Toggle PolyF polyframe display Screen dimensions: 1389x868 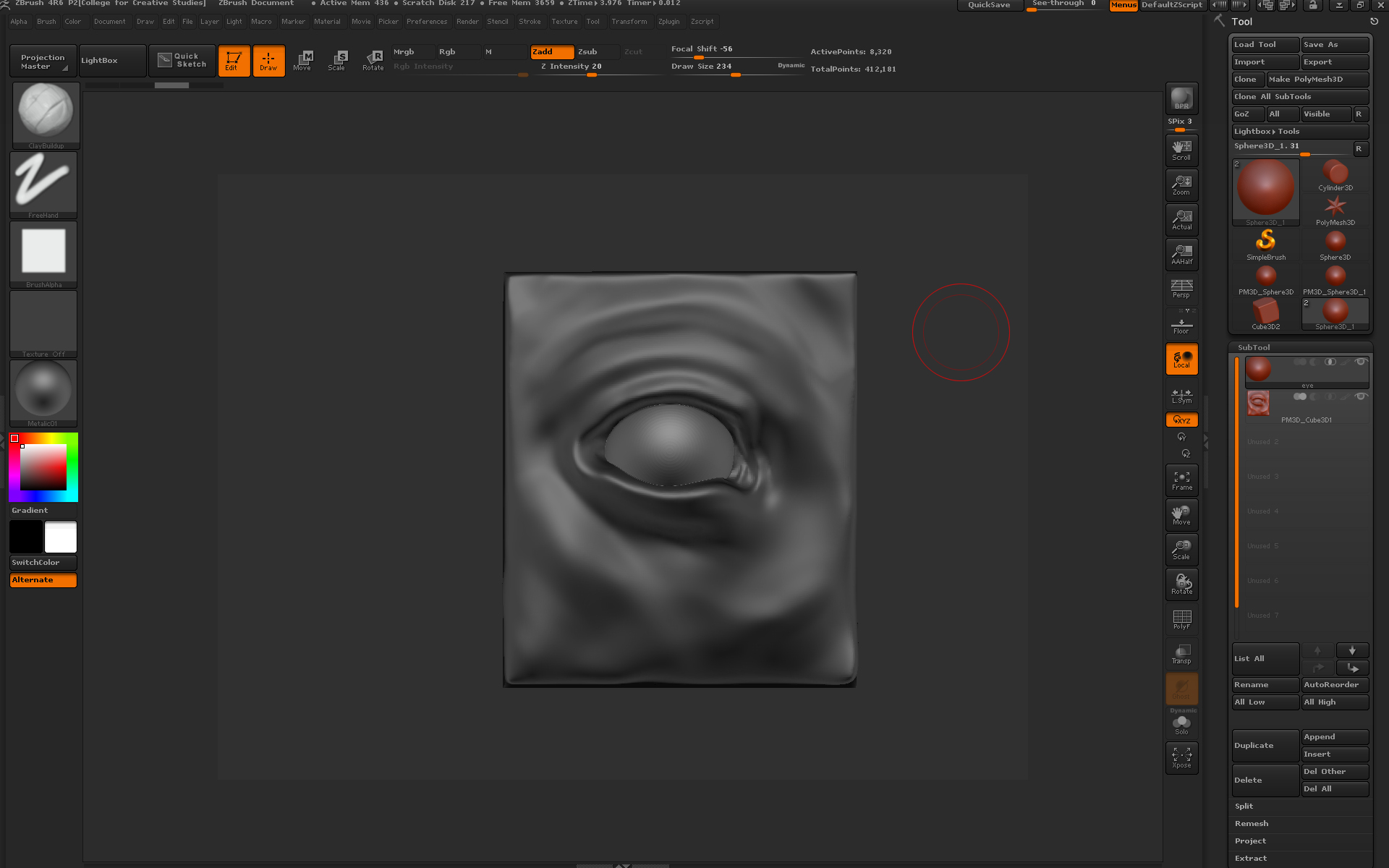tap(1181, 619)
